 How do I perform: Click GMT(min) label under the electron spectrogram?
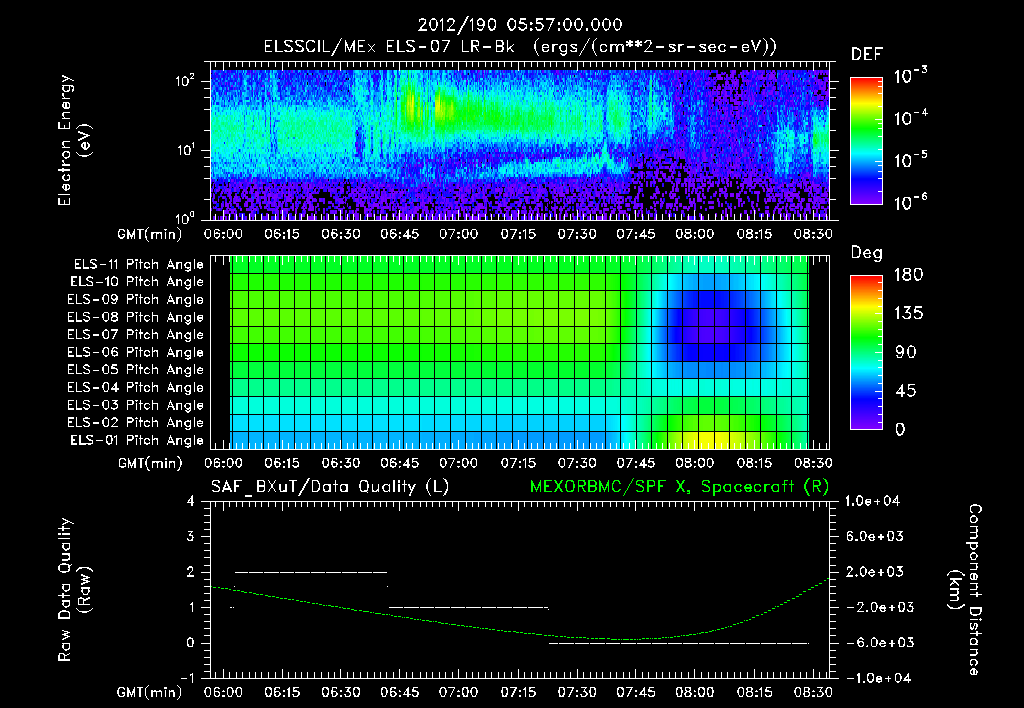tap(150, 234)
